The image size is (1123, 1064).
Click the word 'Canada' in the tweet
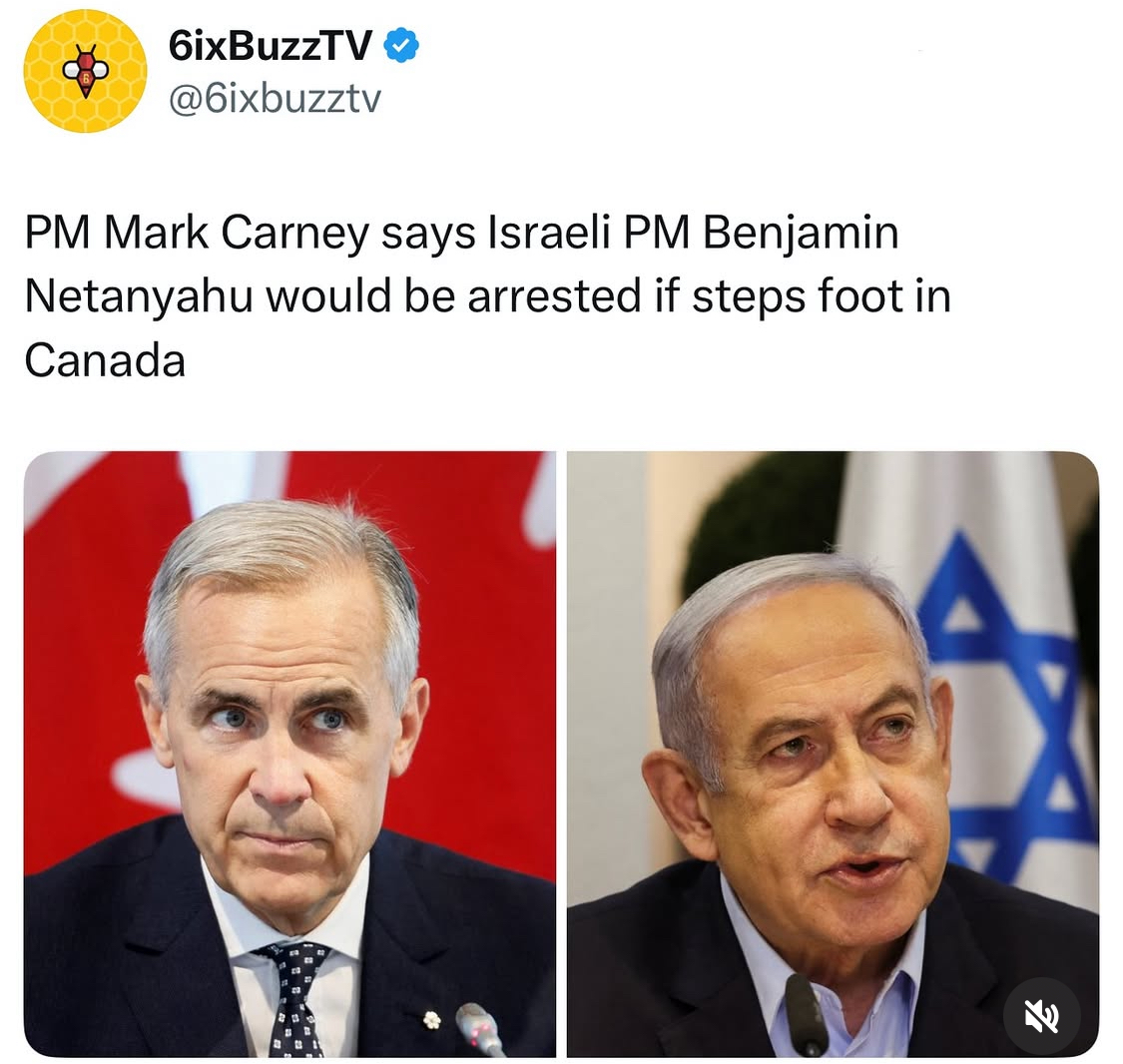[x=105, y=359]
